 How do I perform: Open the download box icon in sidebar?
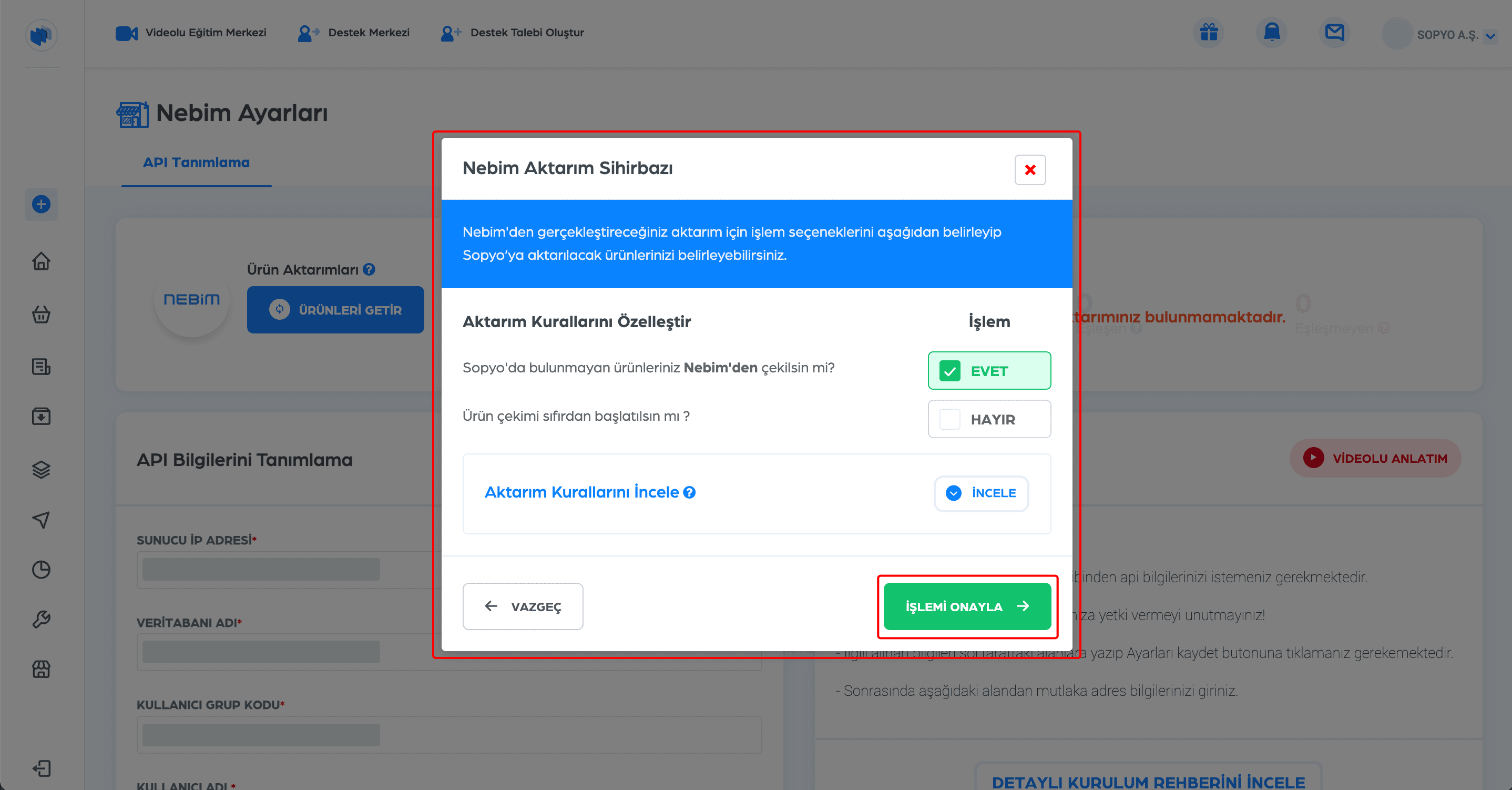[41, 417]
